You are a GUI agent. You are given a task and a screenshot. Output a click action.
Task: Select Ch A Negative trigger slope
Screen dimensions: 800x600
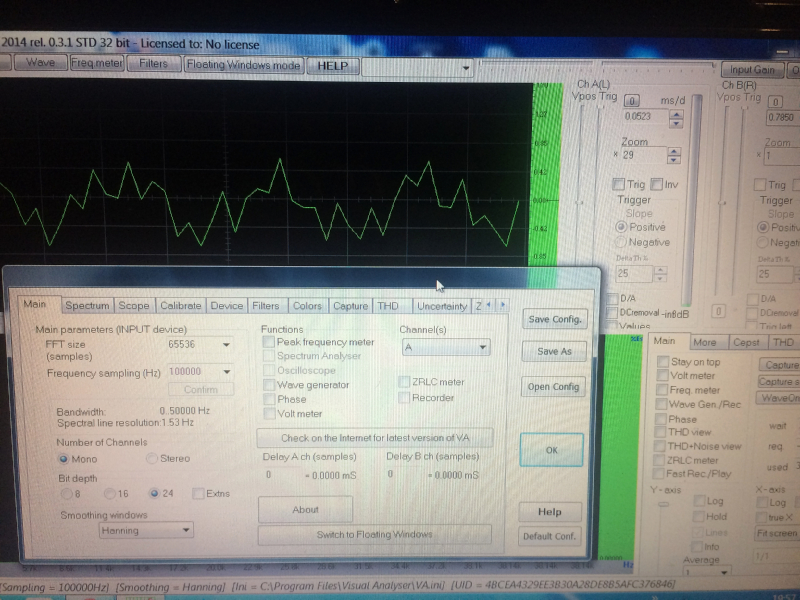621,241
